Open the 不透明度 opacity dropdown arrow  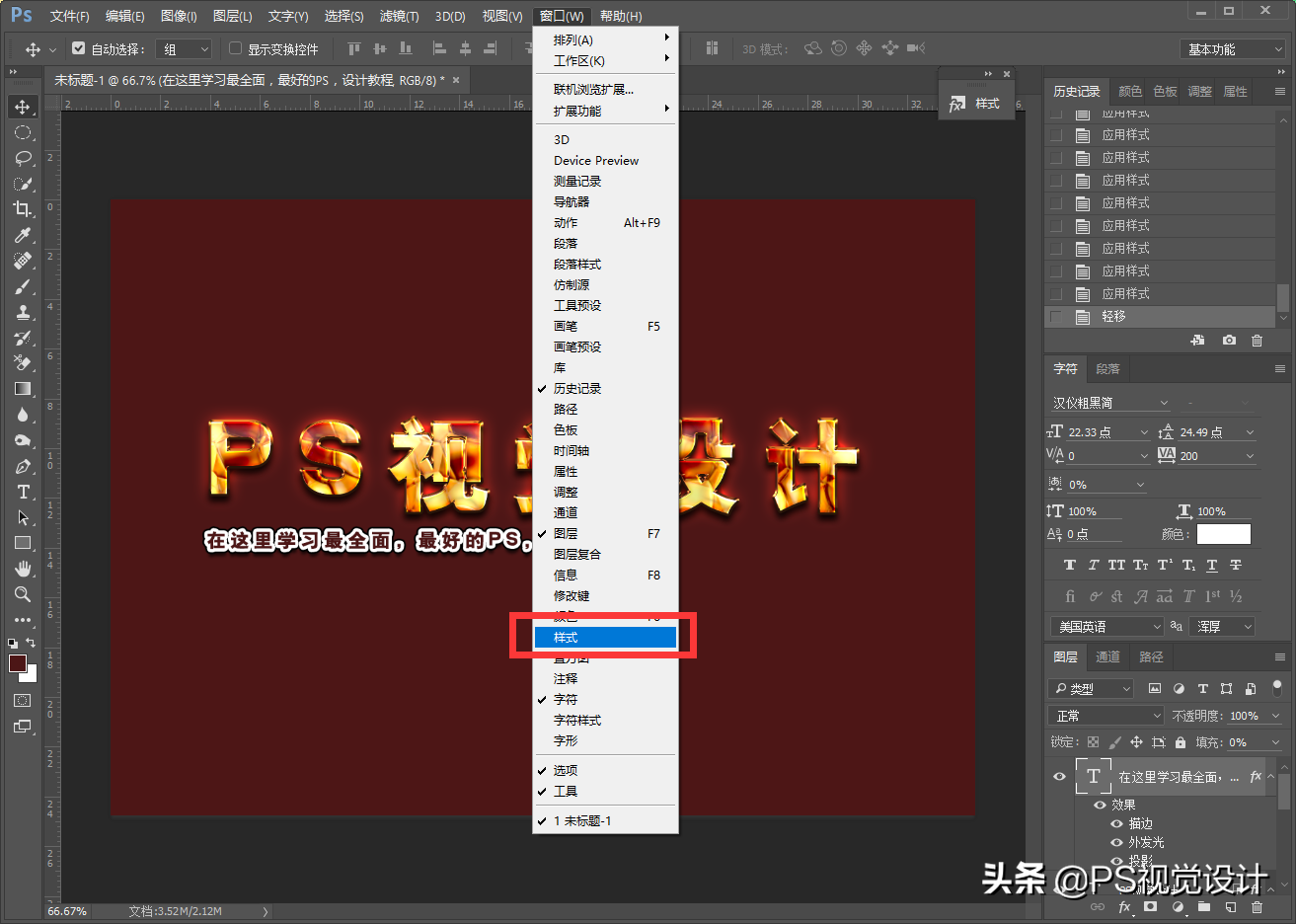[x=1275, y=716]
